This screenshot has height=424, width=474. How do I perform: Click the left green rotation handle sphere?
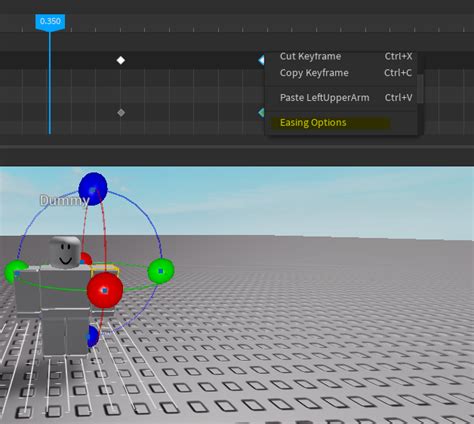click(x=15, y=272)
